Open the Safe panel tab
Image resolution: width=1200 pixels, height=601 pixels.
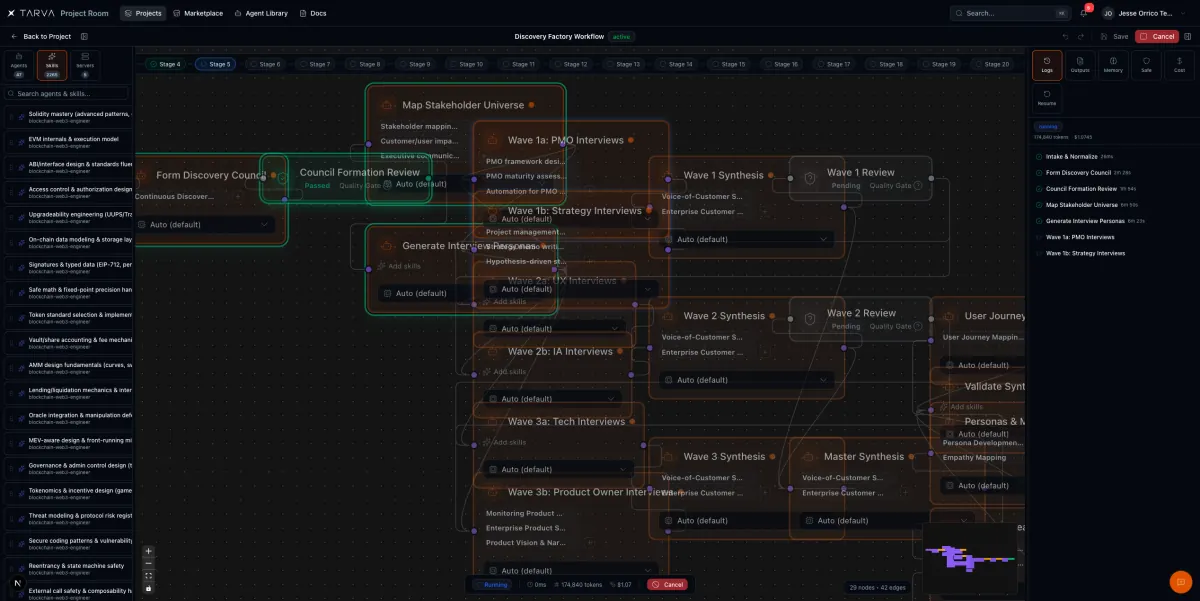[x=1146, y=66]
